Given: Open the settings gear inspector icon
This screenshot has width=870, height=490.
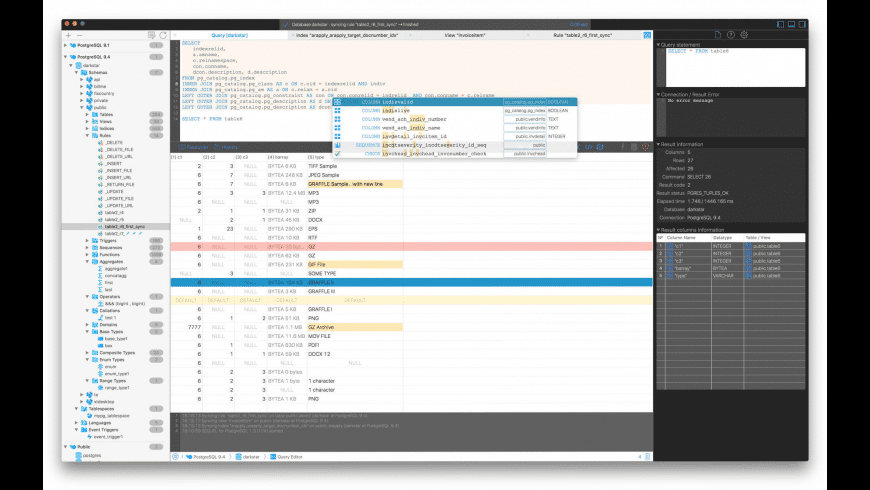Looking at the screenshot, I should pos(744,34).
